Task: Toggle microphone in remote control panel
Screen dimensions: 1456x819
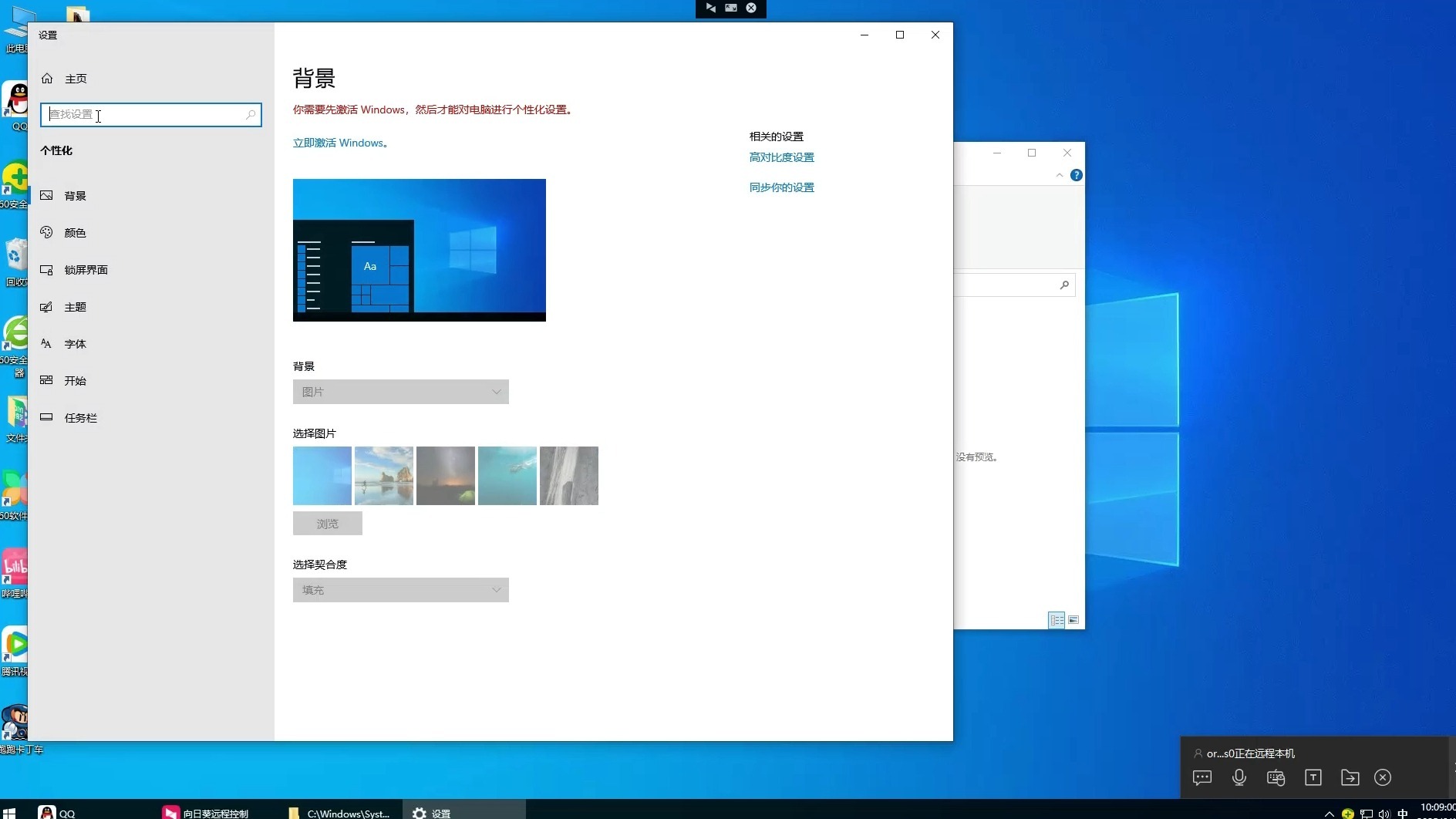Action: click(1239, 777)
